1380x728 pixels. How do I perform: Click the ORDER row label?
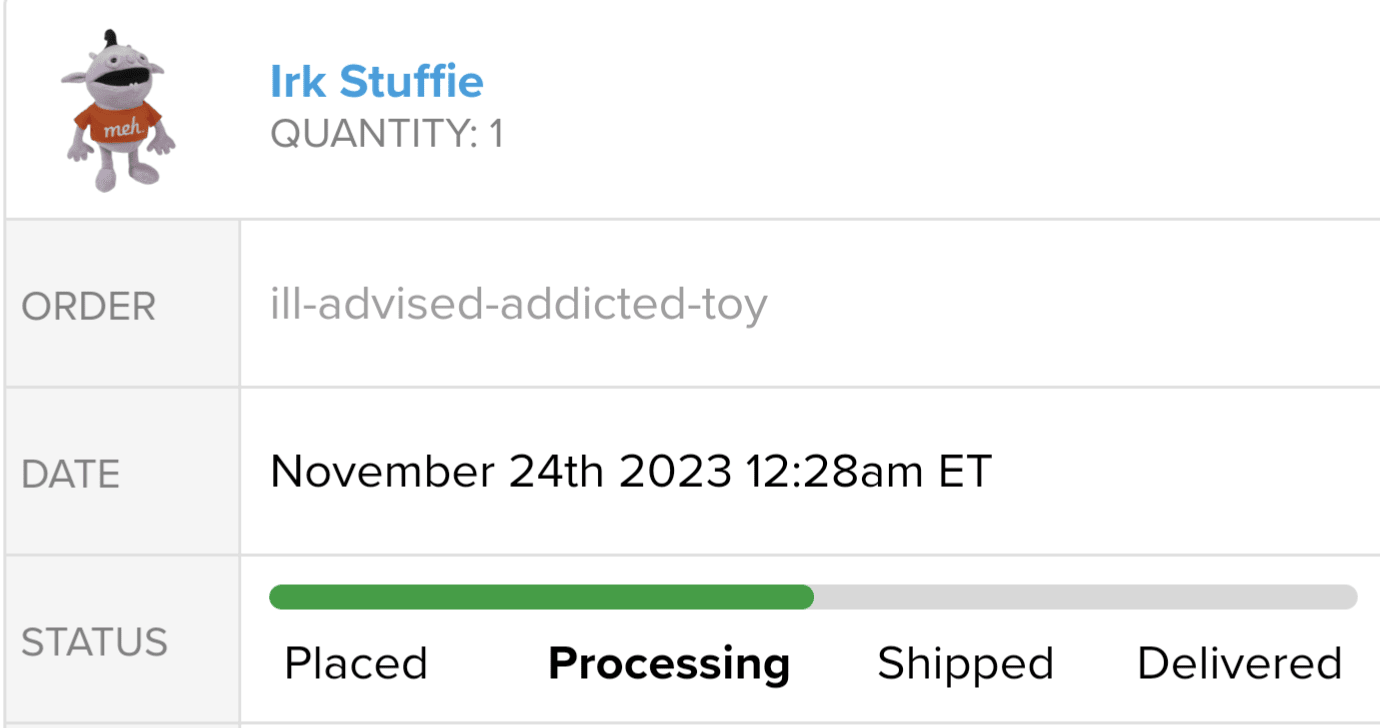89,306
